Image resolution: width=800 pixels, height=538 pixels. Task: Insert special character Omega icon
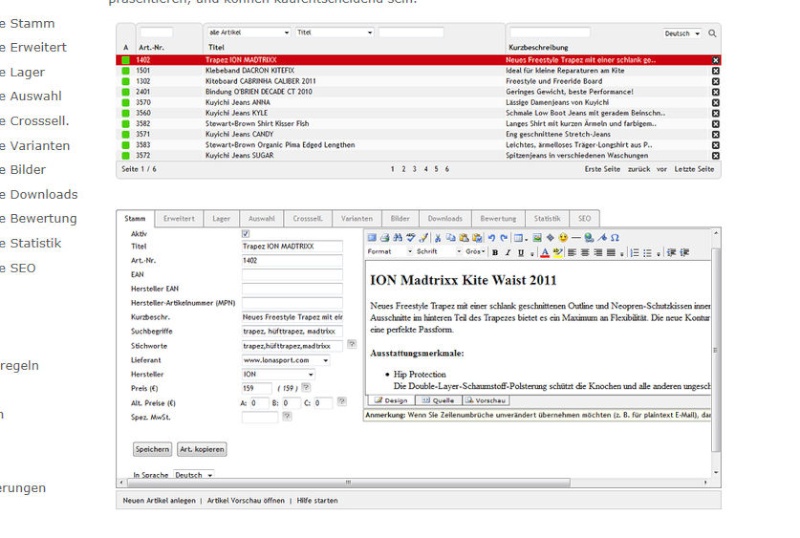(615, 237)
